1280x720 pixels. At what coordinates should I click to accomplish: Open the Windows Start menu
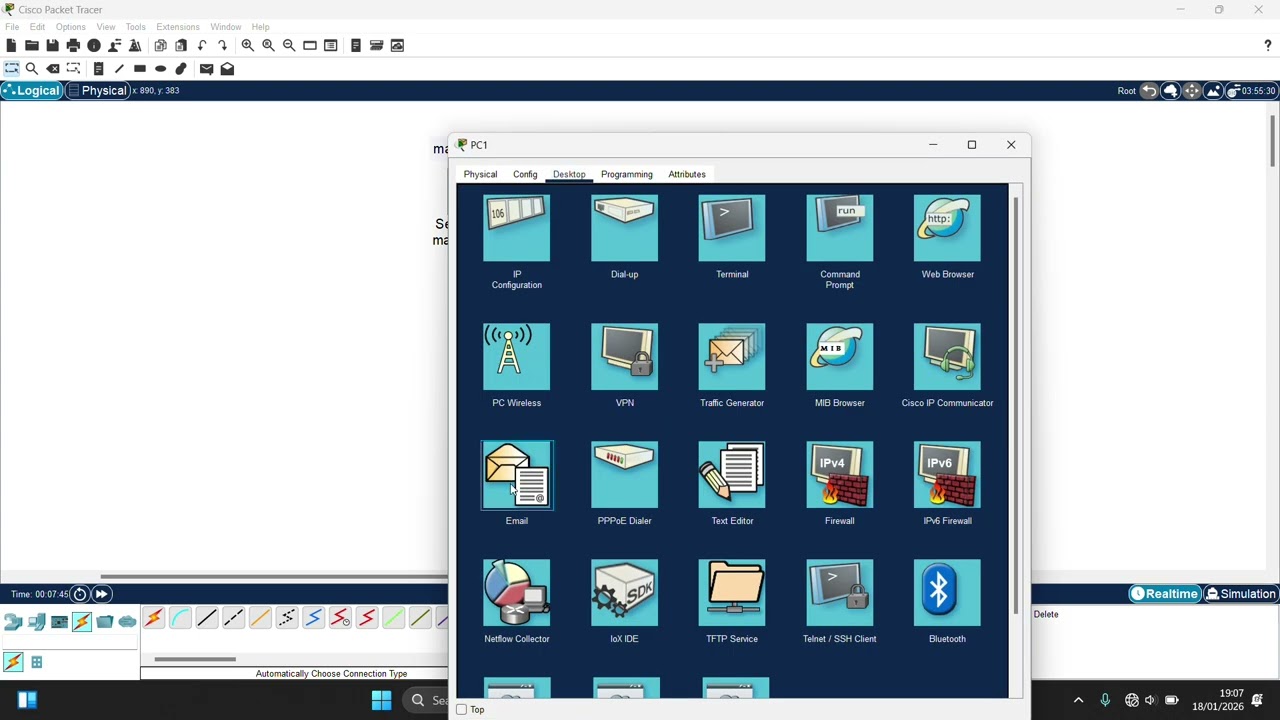tap(381, 700)
